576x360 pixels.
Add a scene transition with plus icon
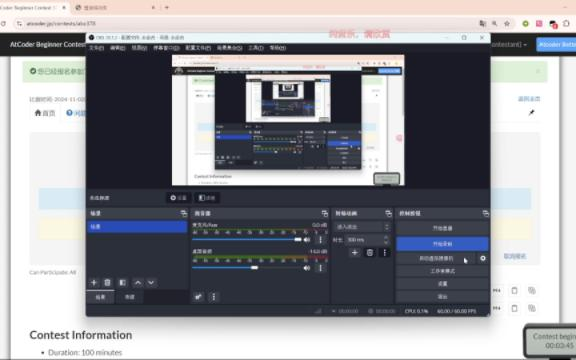click(354, 252)
